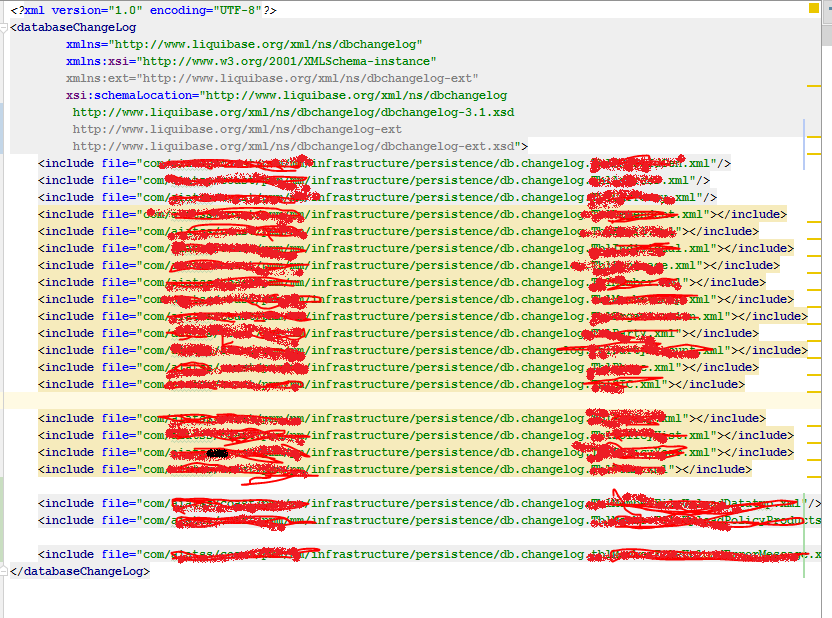832x618 pixels.
Task: Collapse the databaseChangeLog root element fold marker
Action: coord(4,27)
